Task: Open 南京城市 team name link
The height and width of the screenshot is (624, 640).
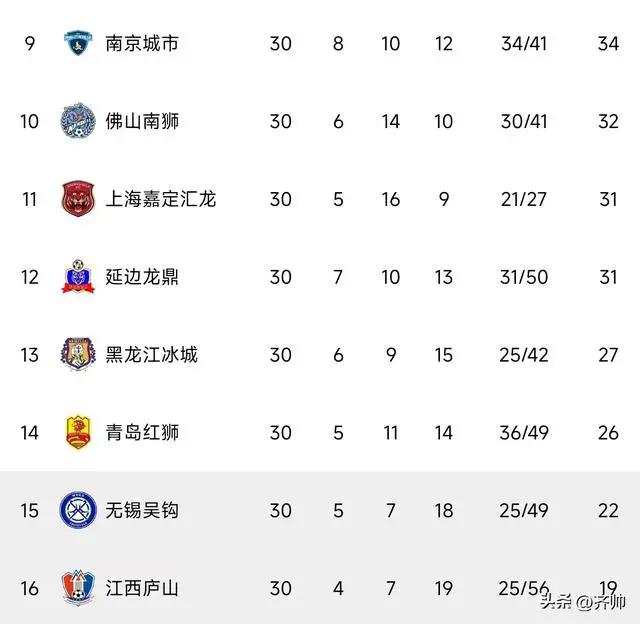Action: click(142, 43)
